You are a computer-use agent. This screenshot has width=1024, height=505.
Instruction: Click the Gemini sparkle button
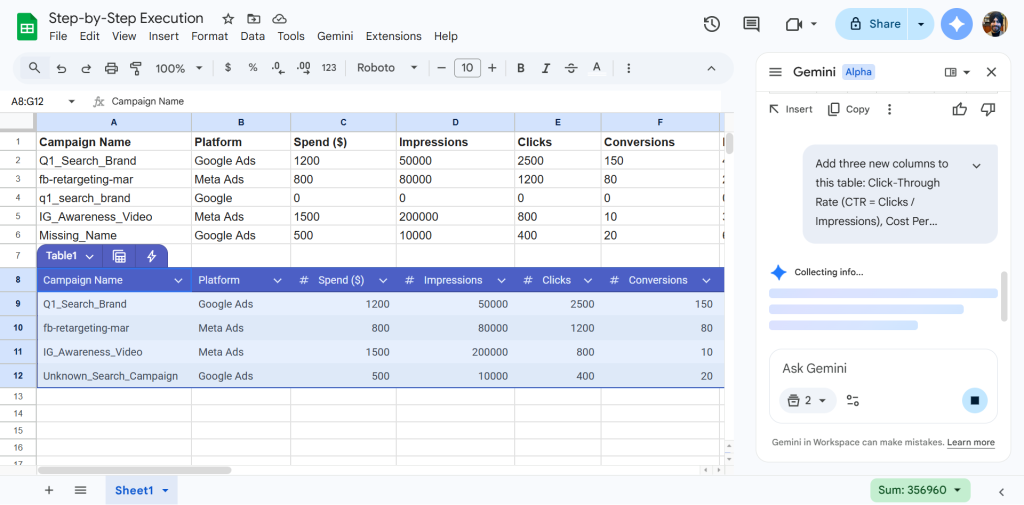pos(957,25)
